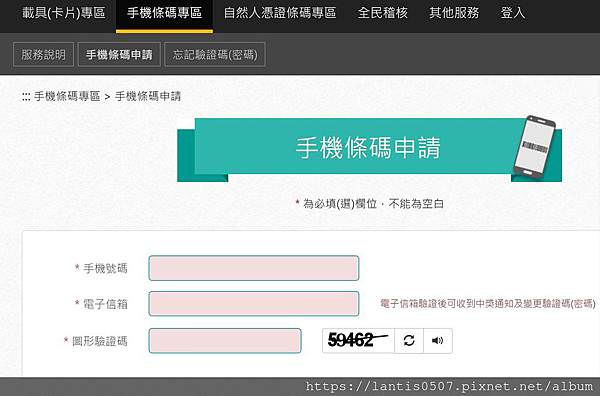Open 其他服務 menu
The height and width of the screenshot is (396, 600).
pos(454,13)
